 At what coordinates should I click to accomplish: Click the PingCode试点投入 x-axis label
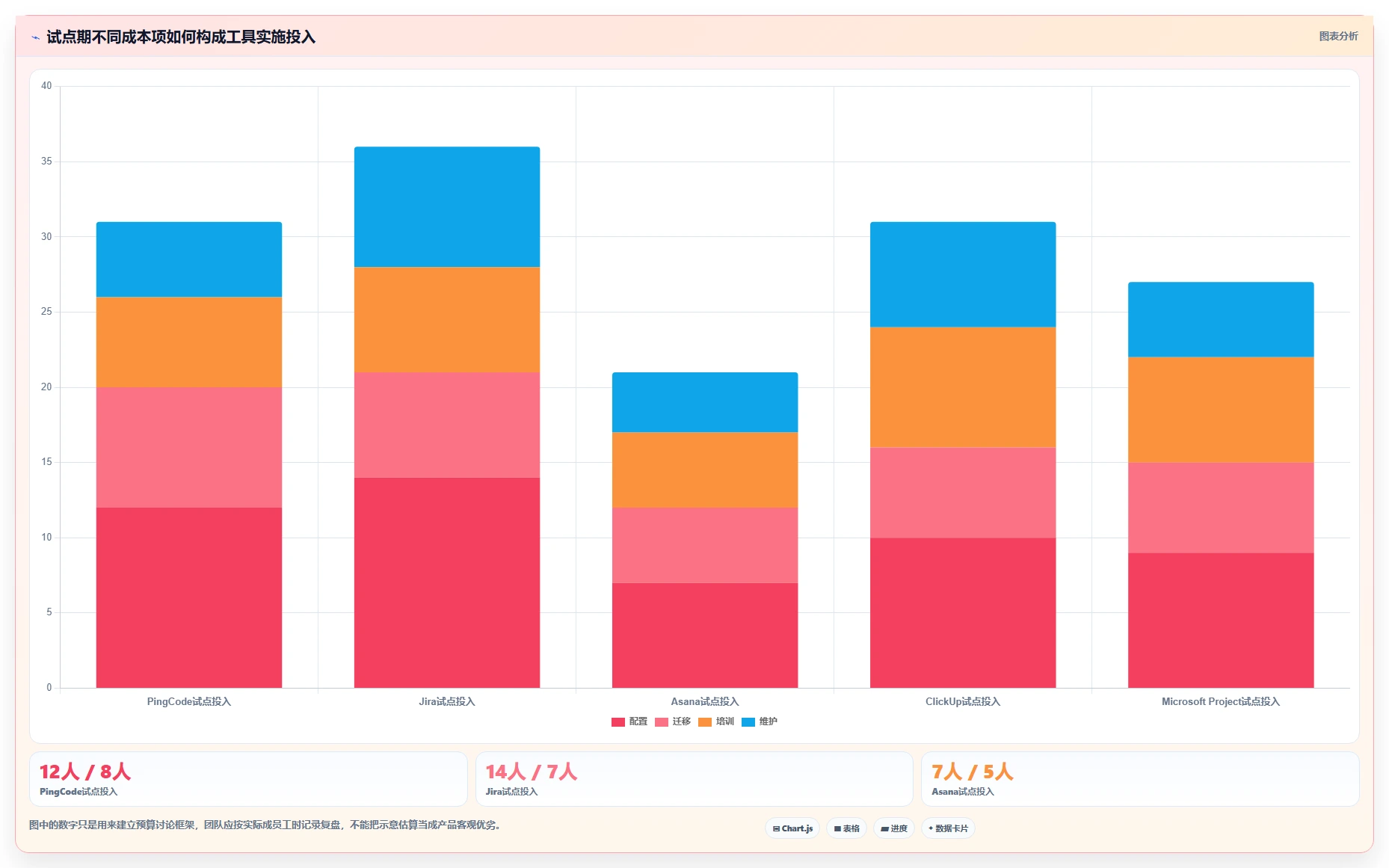click(x=189, y=701)
